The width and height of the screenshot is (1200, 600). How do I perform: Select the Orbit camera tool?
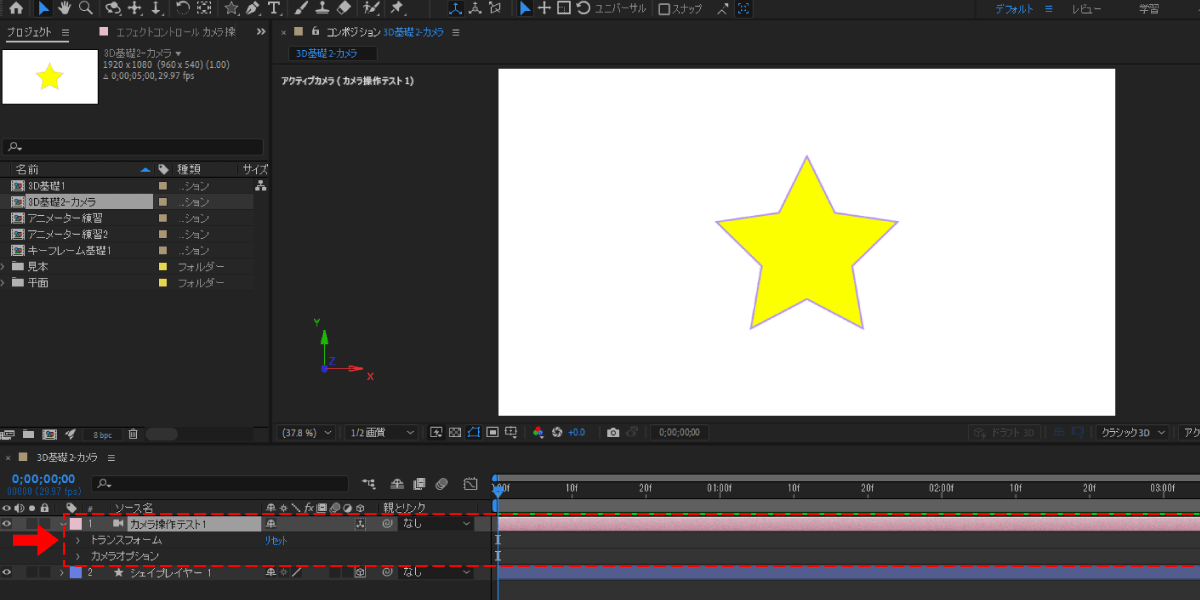coord(113,9)
